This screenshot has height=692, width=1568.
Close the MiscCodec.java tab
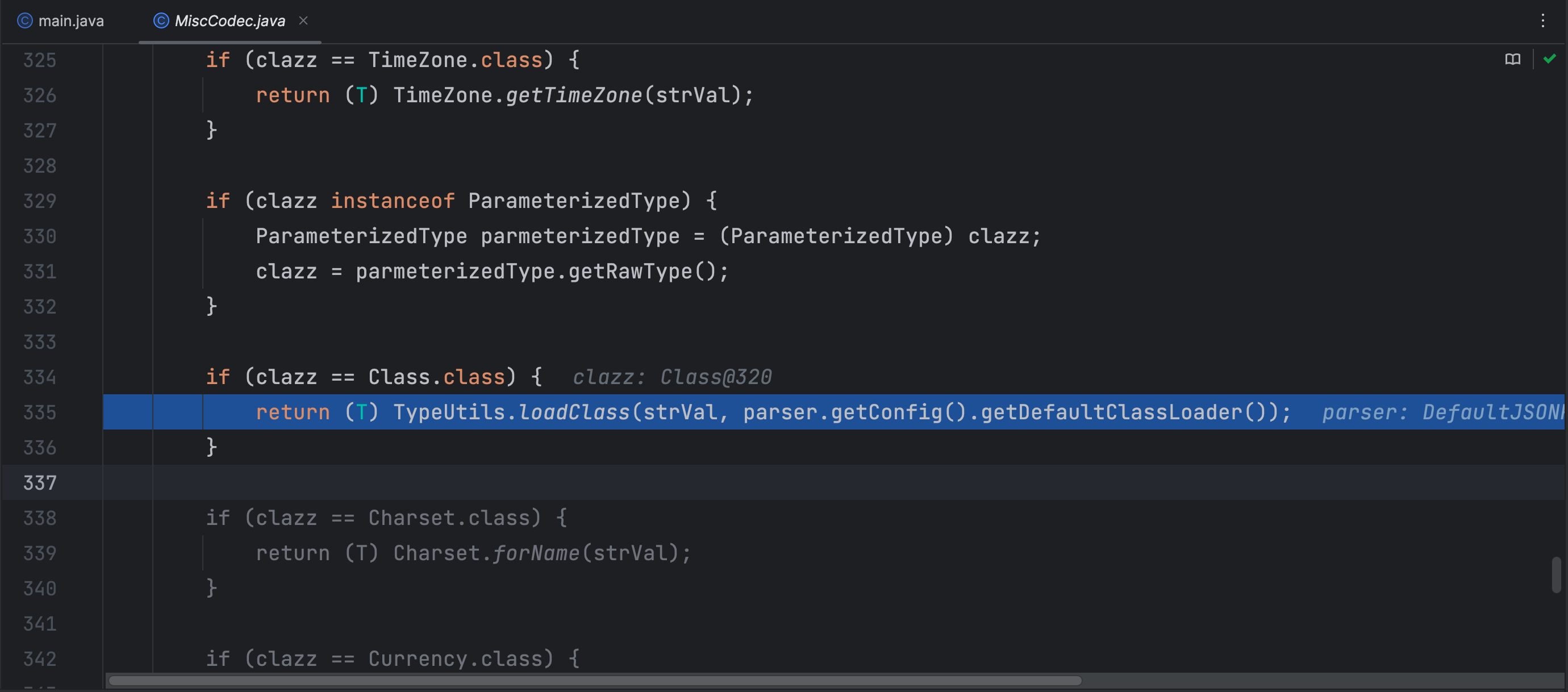point(303,20)
